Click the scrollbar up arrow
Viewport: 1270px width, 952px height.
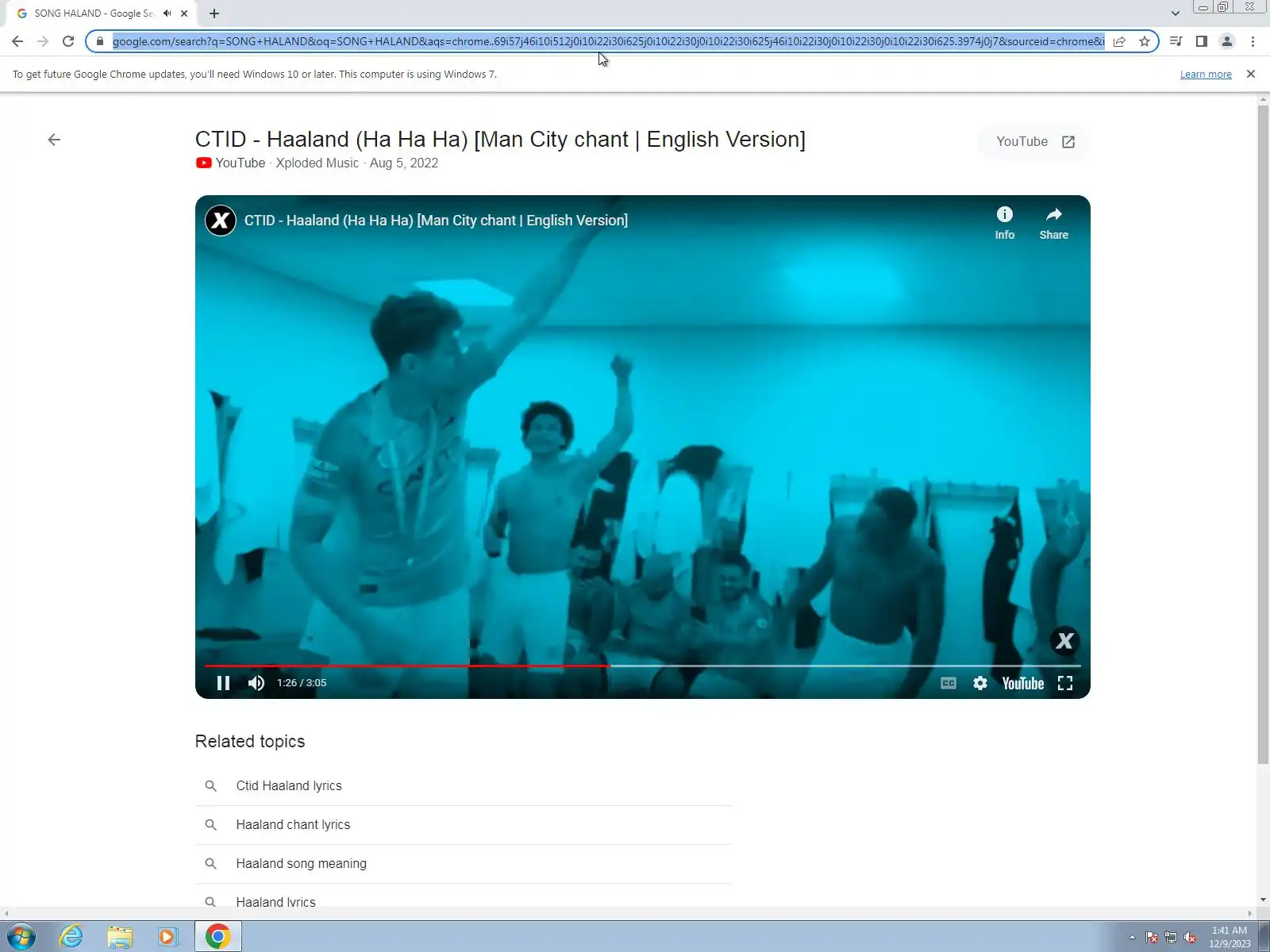click(x=1264, y=100)
